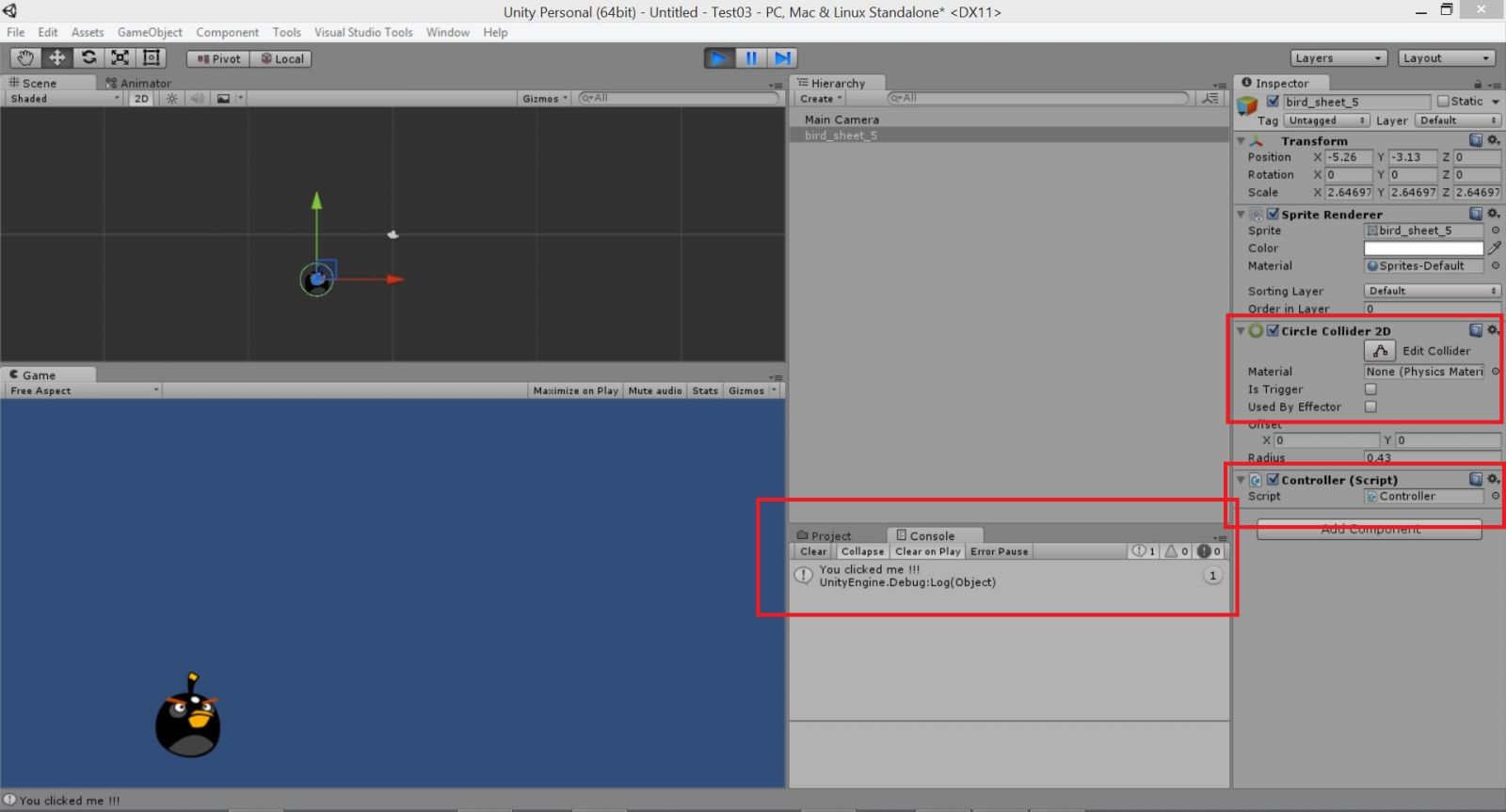Image resolution: width=1506 pixels, height=812 pixels.
Task: Open the Layers dropdown
Action: (1338, 58)
